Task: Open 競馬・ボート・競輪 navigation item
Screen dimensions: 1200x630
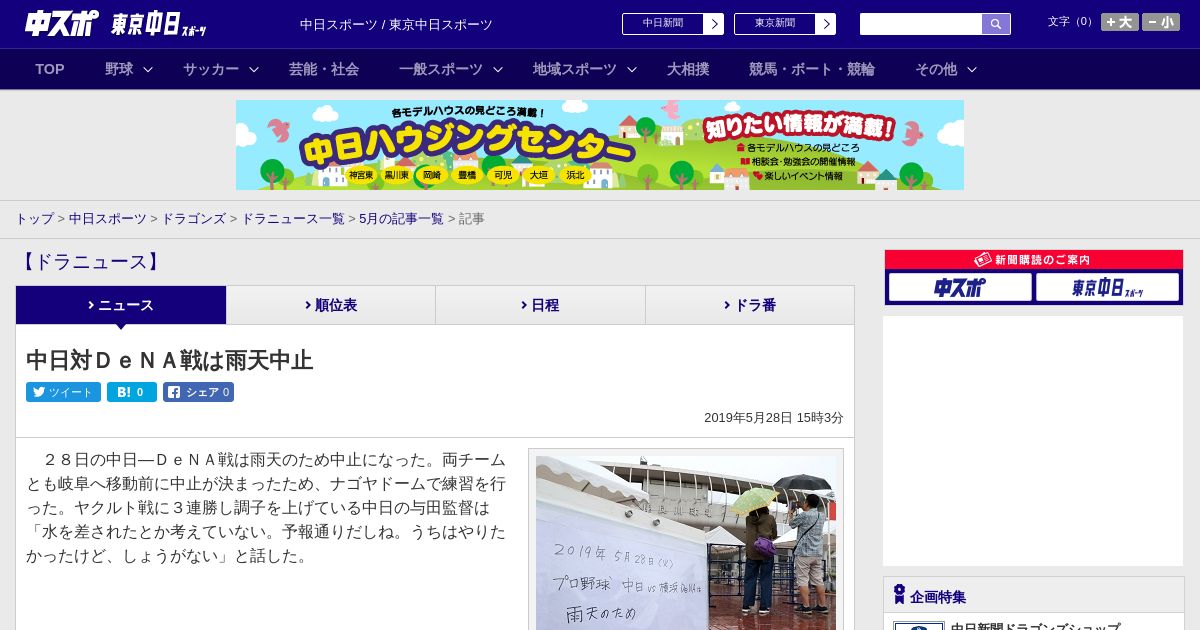Action: (x=812, y=69)
